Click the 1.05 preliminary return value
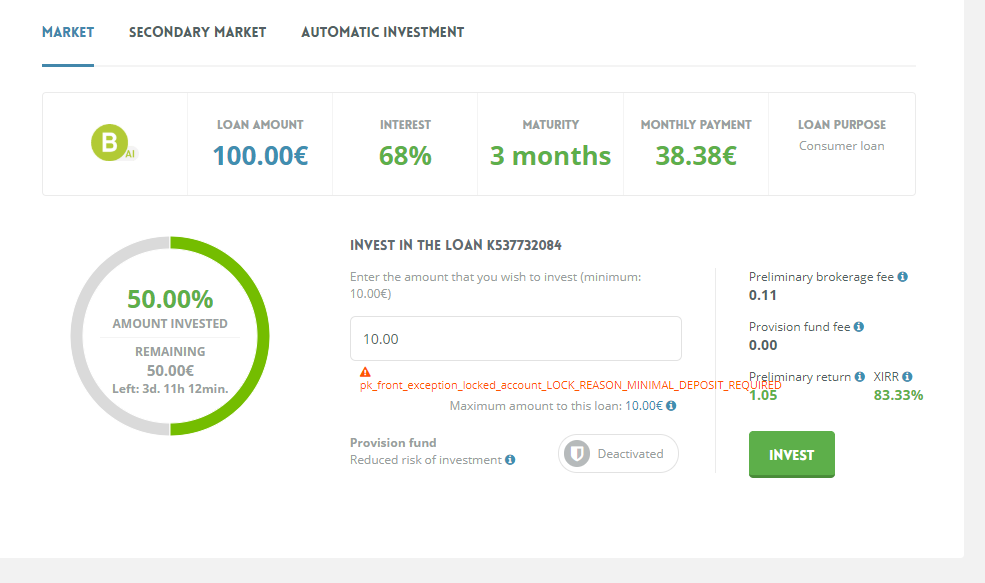The image size is (985, 583). (x=763, y=395)
